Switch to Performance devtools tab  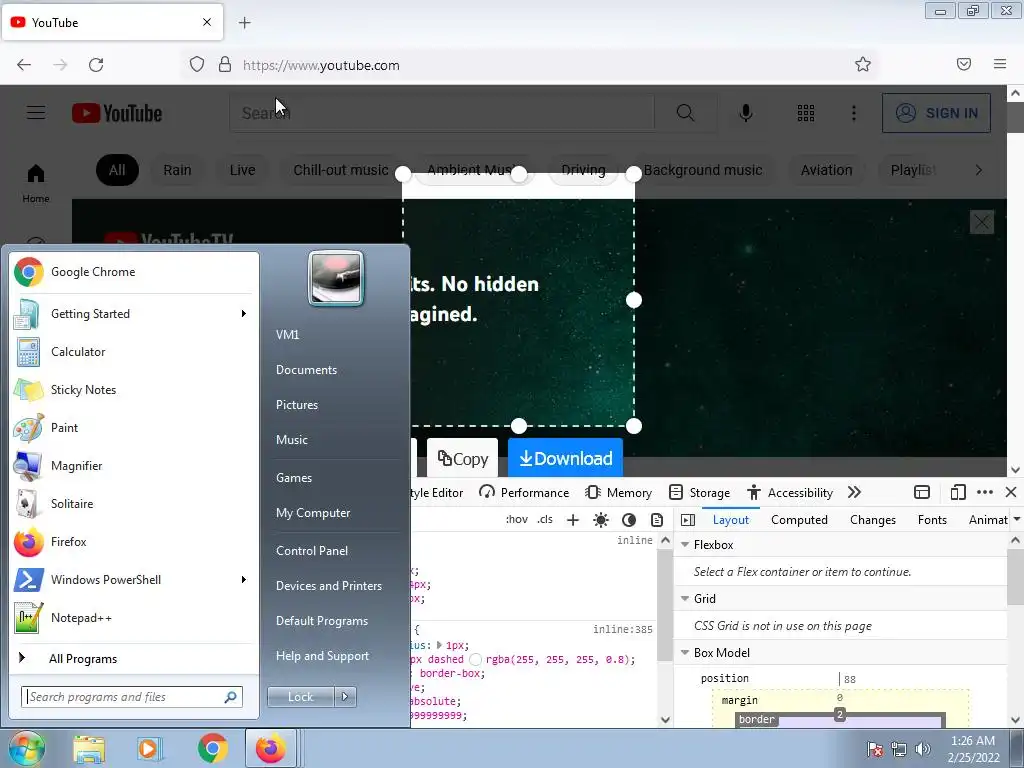(524, 492)
